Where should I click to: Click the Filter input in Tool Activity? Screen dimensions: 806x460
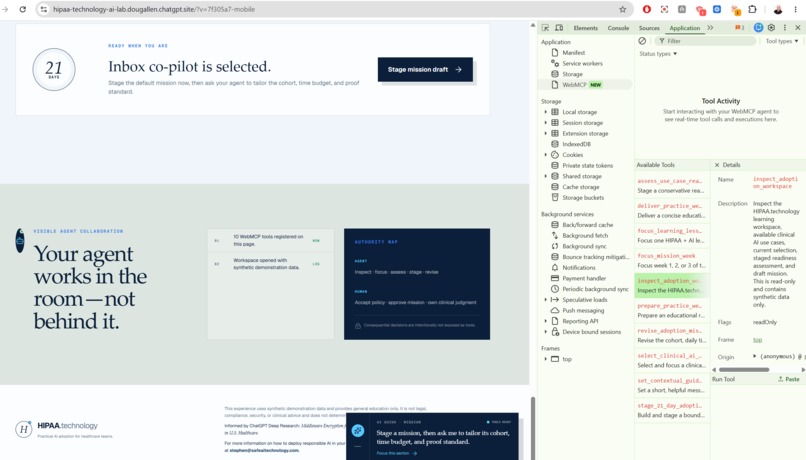(x=705, y=41)
